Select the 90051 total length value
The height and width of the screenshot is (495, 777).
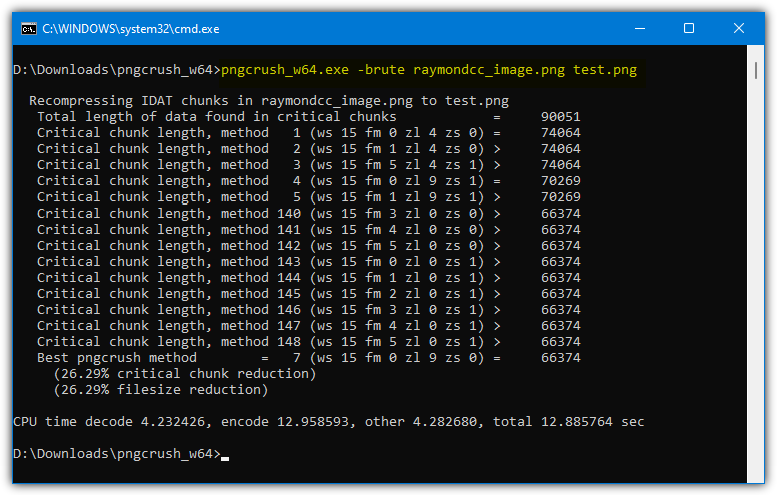(x=560, y=117)
